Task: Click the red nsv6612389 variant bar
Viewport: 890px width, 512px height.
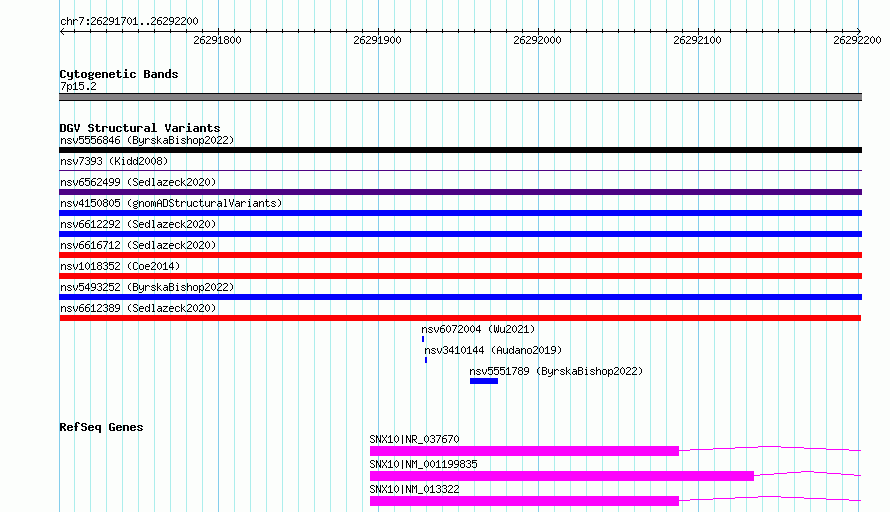Action: (x=460, y=318)
